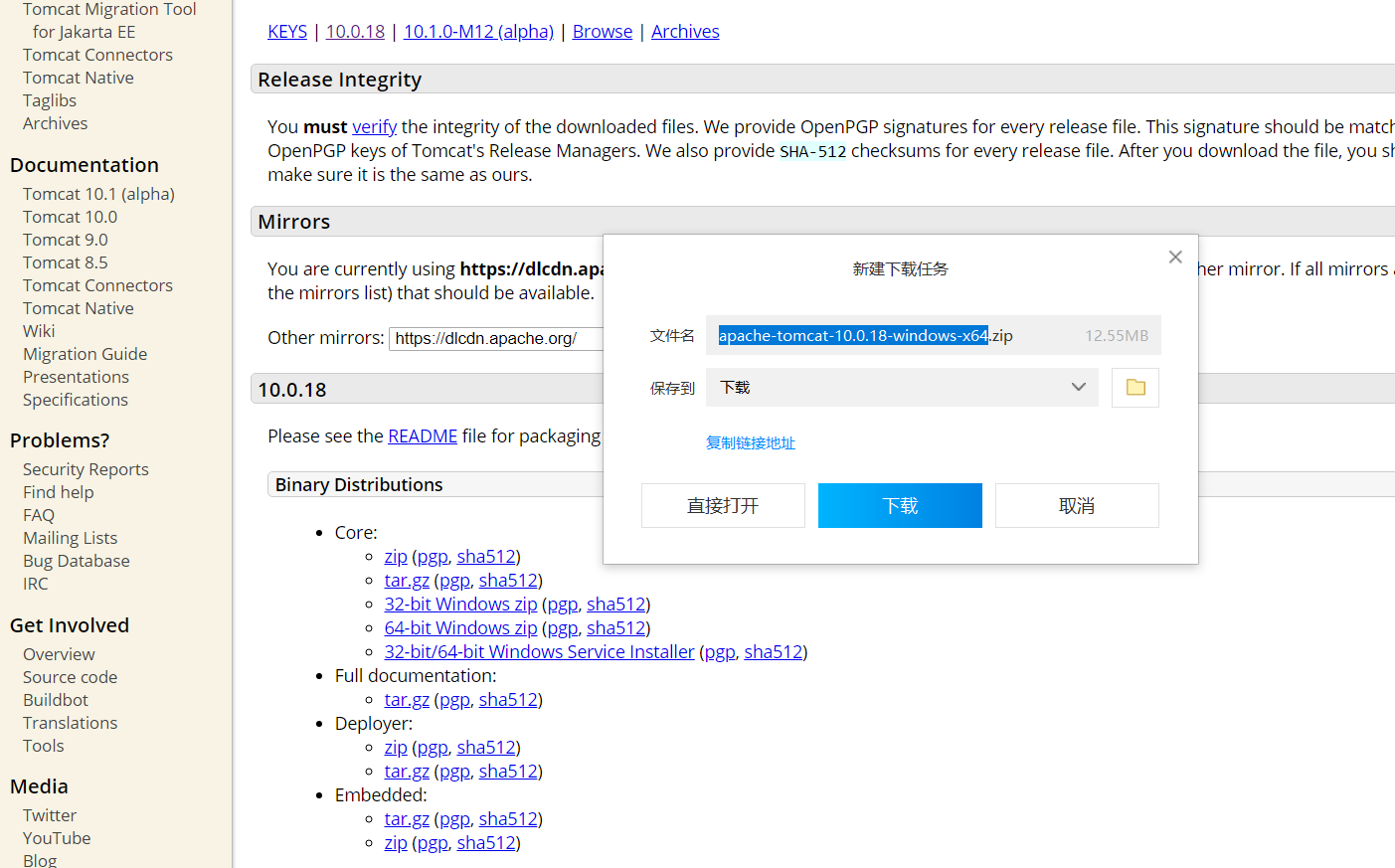Open YouTube under Media
The image size is (1395, 868).
[57, 838]
